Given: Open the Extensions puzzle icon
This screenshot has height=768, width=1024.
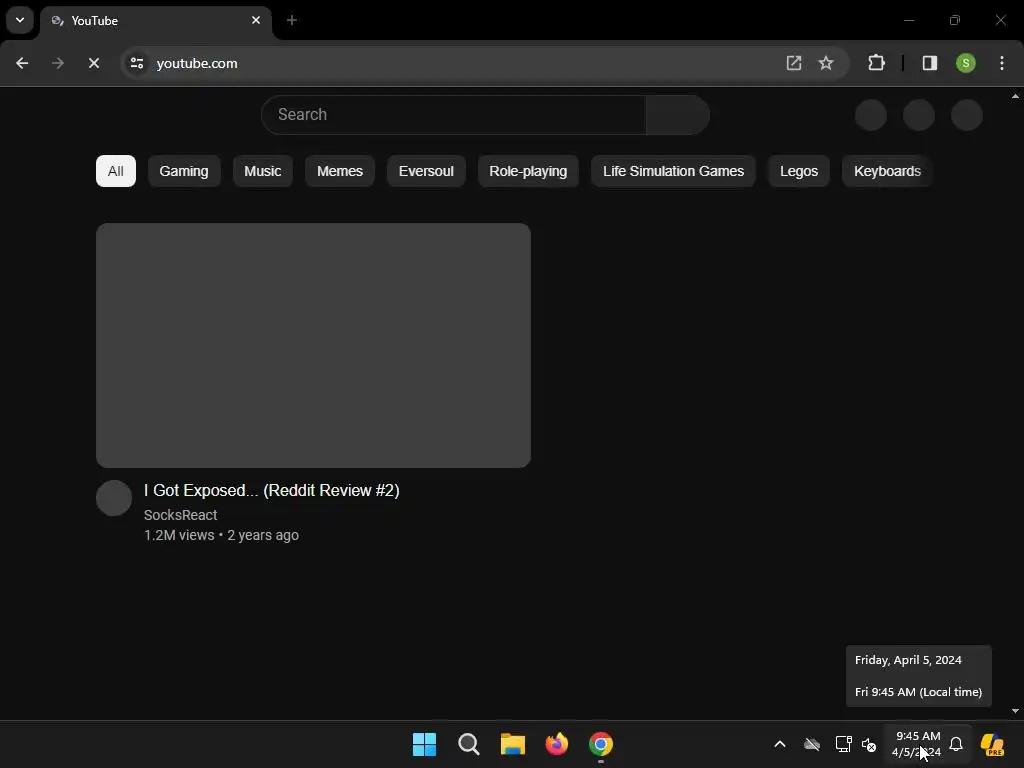Looking at the screenshot, I should coord(876,63).
